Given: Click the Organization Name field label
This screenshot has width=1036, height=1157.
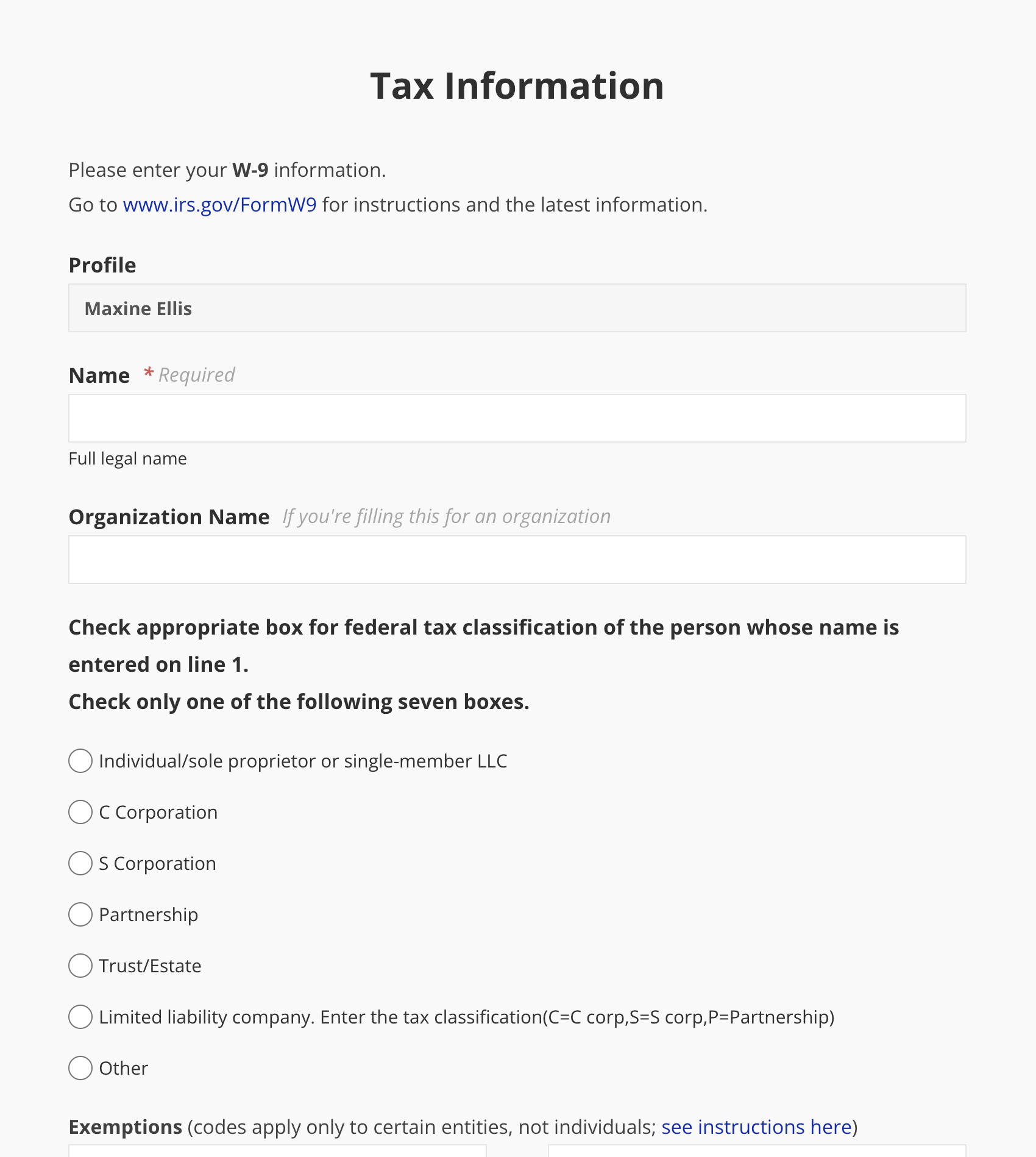Looking at the screenshot, I should coord(169,517).
